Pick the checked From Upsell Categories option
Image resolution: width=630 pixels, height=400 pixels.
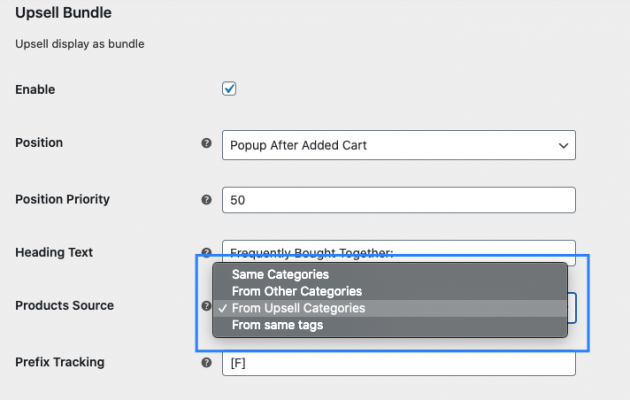(298, 308)
